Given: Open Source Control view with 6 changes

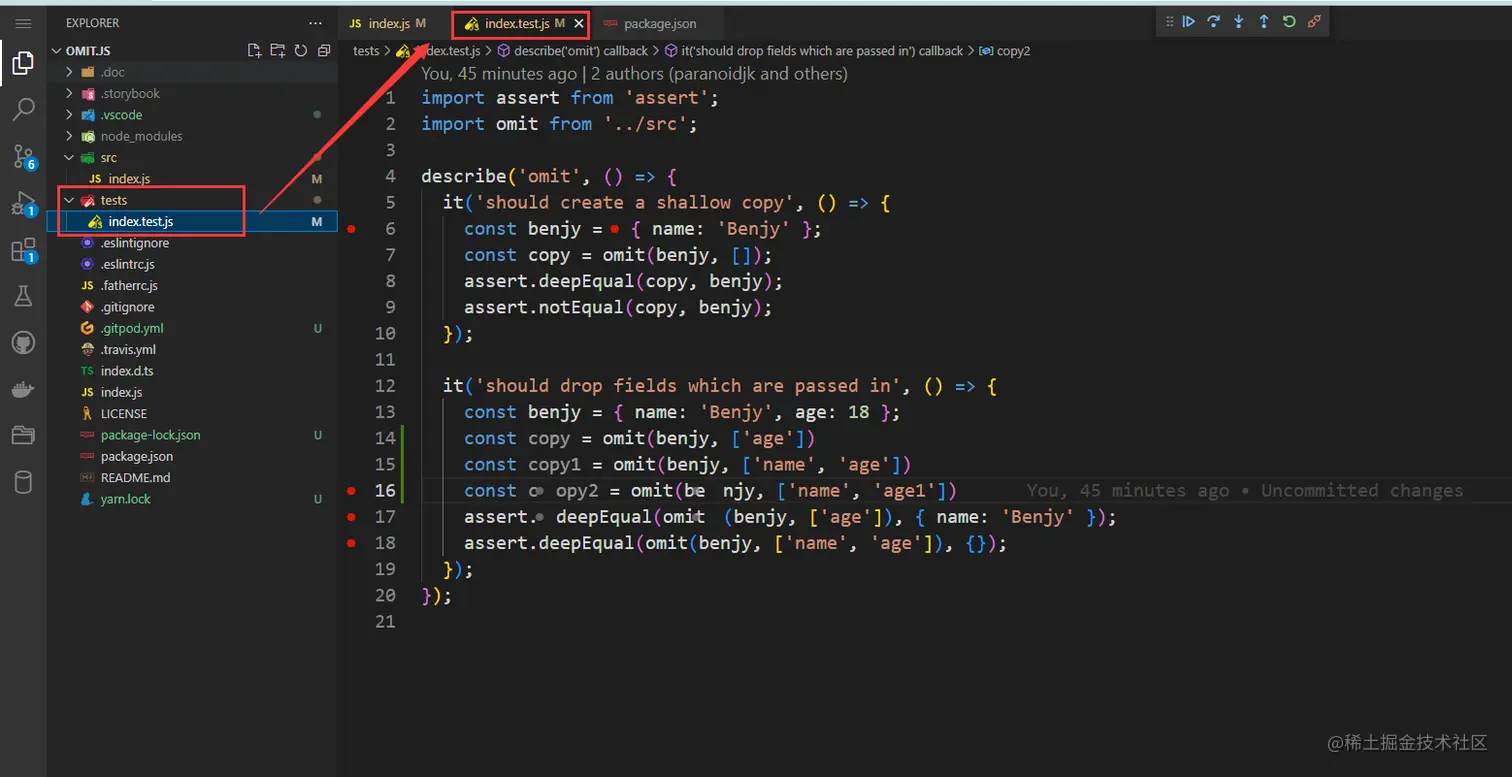Looking at the screenshot, I should click(23, 156).
